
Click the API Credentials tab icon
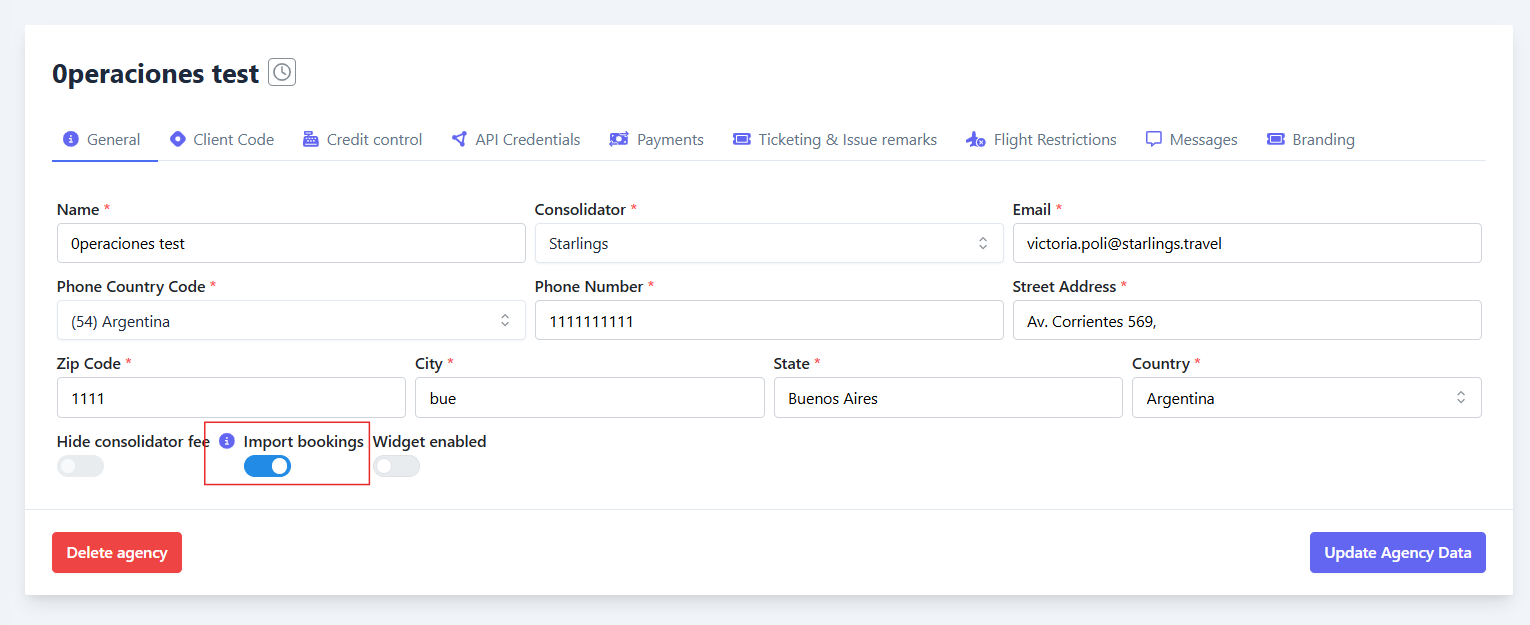point(459,139)
